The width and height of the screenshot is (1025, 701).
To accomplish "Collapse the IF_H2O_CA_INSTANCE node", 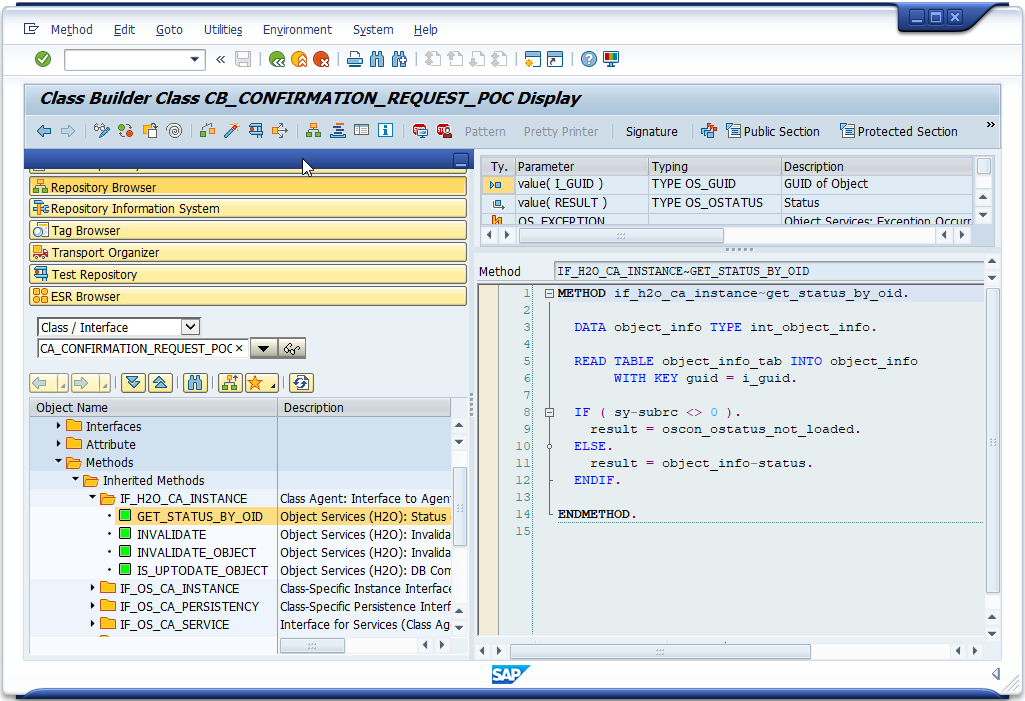I will point(93,498).
